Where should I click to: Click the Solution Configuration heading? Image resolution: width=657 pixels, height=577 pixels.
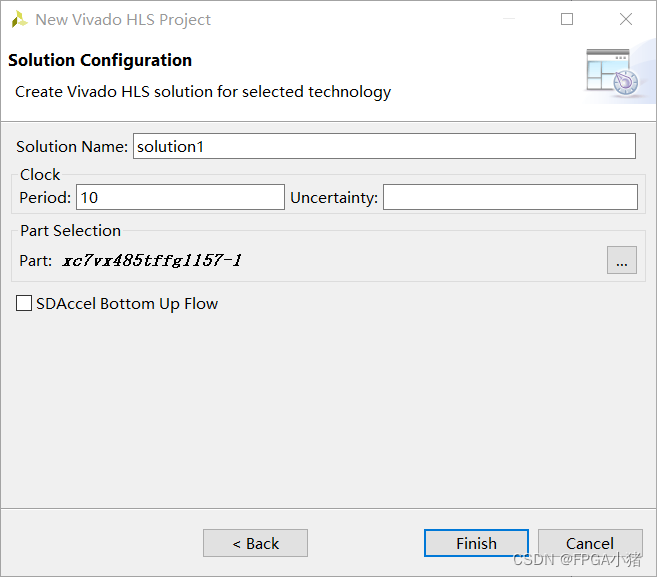pos(100,60)
